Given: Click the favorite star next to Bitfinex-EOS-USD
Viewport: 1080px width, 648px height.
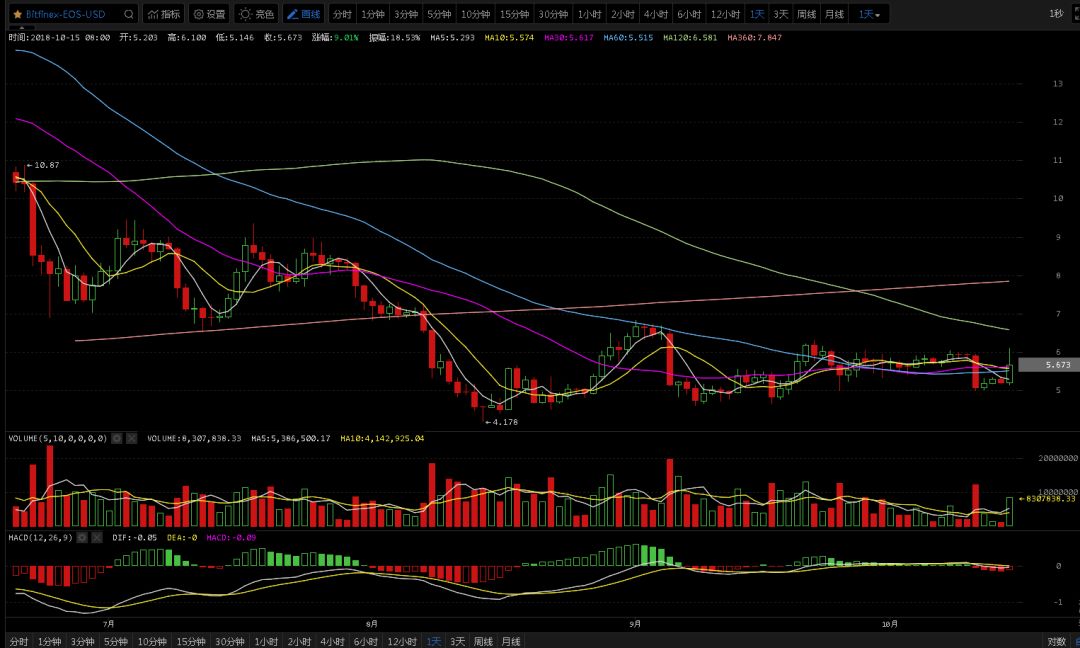Looking at the screenshot, I should [x=17, y=14].
